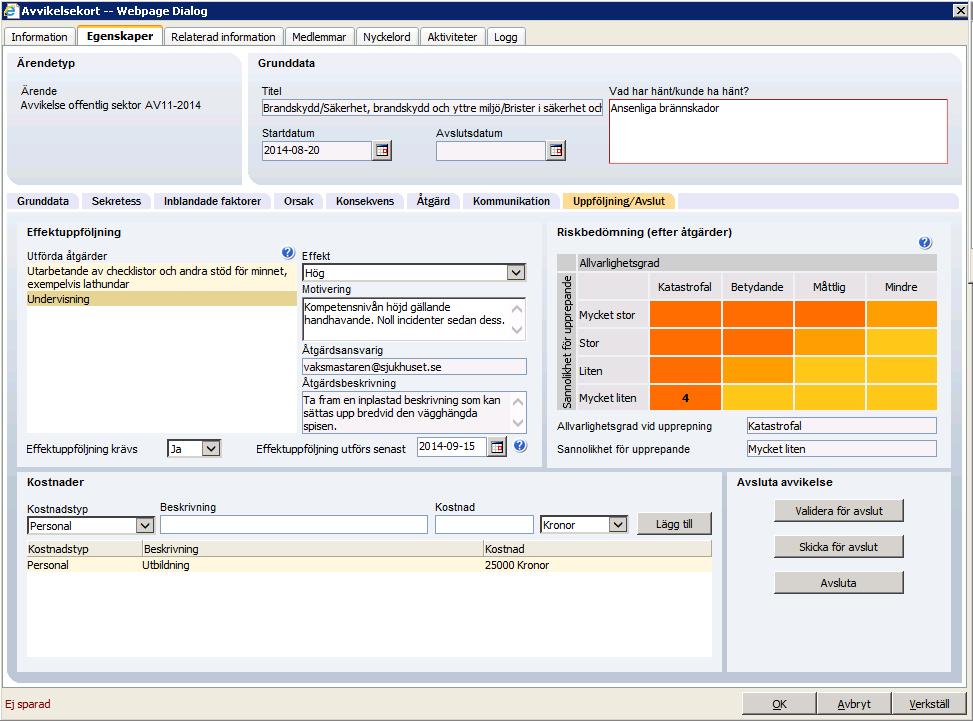The width and height of the screenshot is (973, 721).
Task: Select the Utarbetande av checklistor action
Action: 161,277
